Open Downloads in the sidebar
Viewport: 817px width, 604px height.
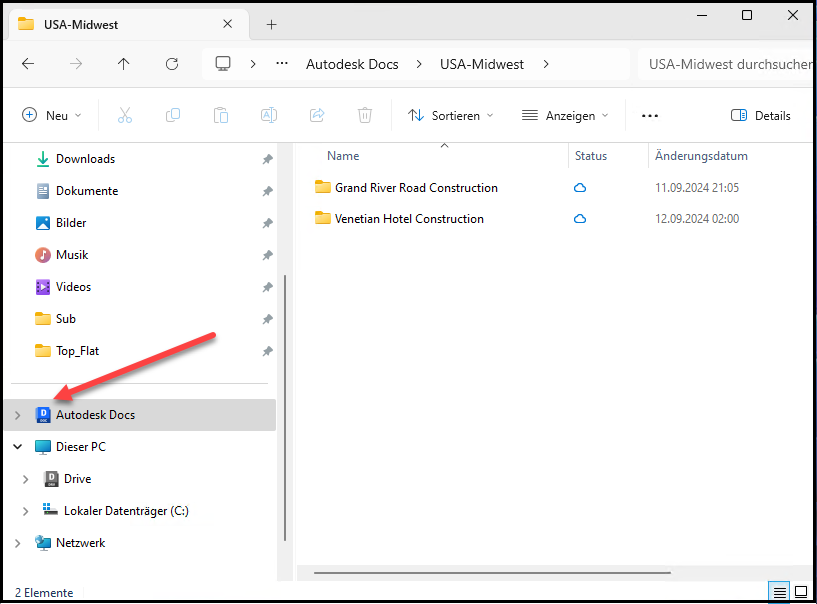click(x=85, y=159)
